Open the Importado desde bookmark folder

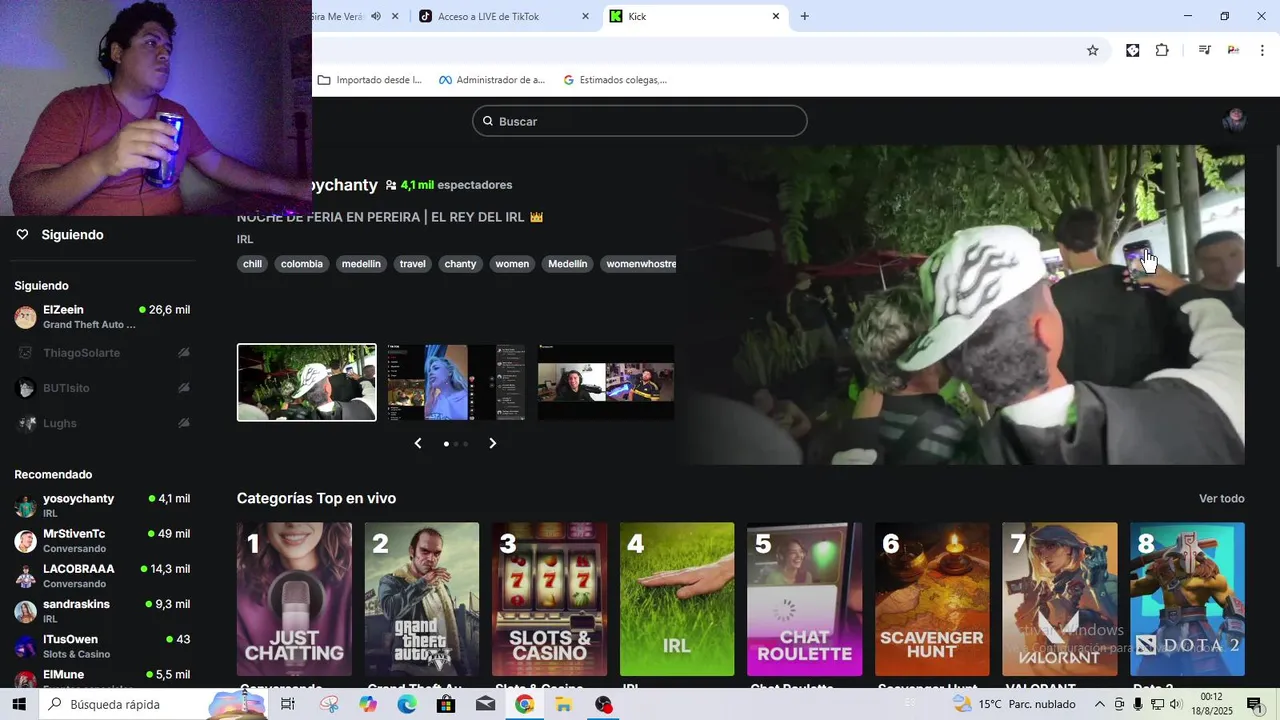369,80
